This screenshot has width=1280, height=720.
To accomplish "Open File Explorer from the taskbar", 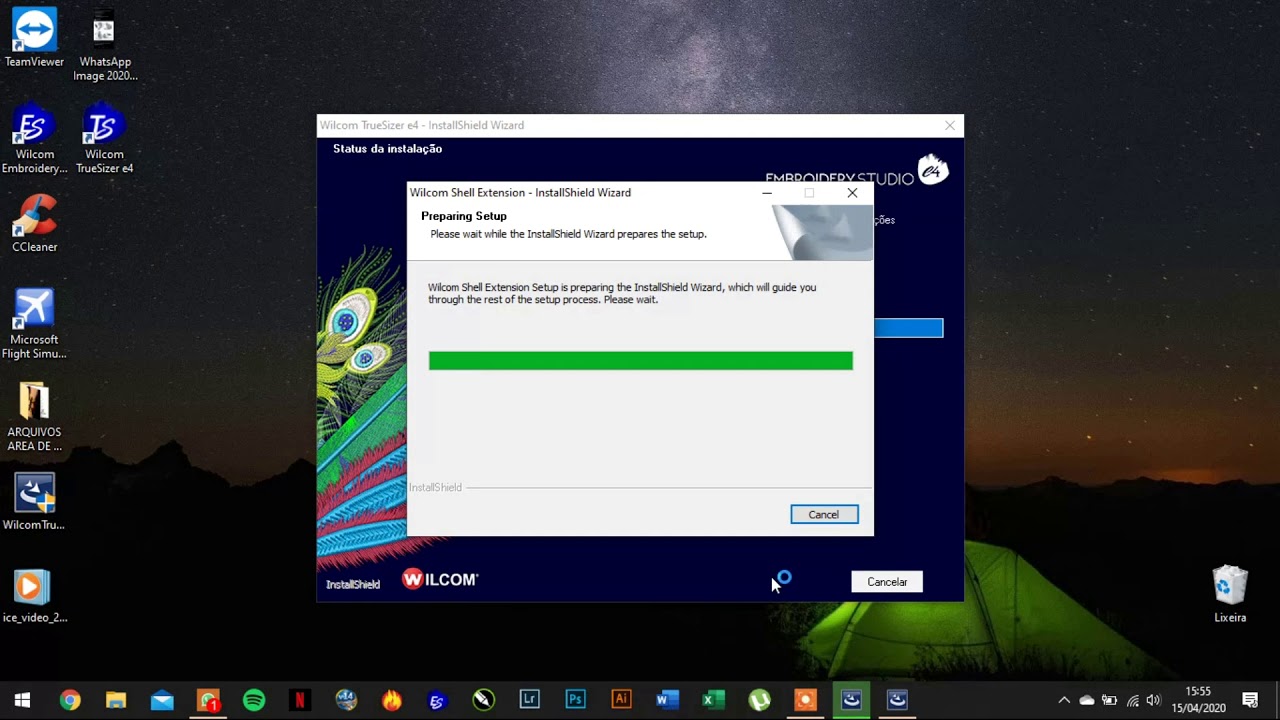I will pos(116,700).
